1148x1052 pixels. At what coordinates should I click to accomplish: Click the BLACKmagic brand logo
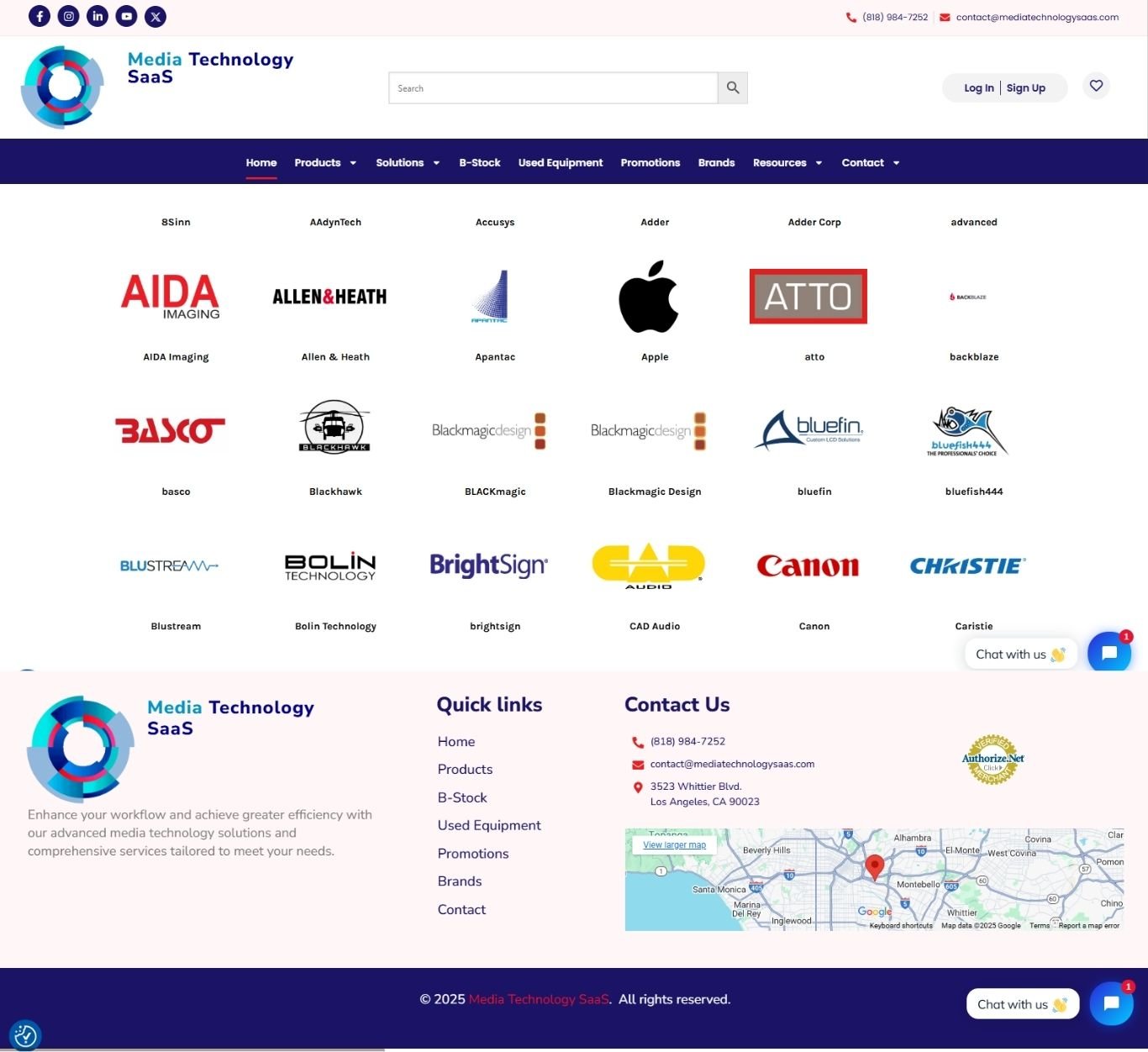click(489, 430)
